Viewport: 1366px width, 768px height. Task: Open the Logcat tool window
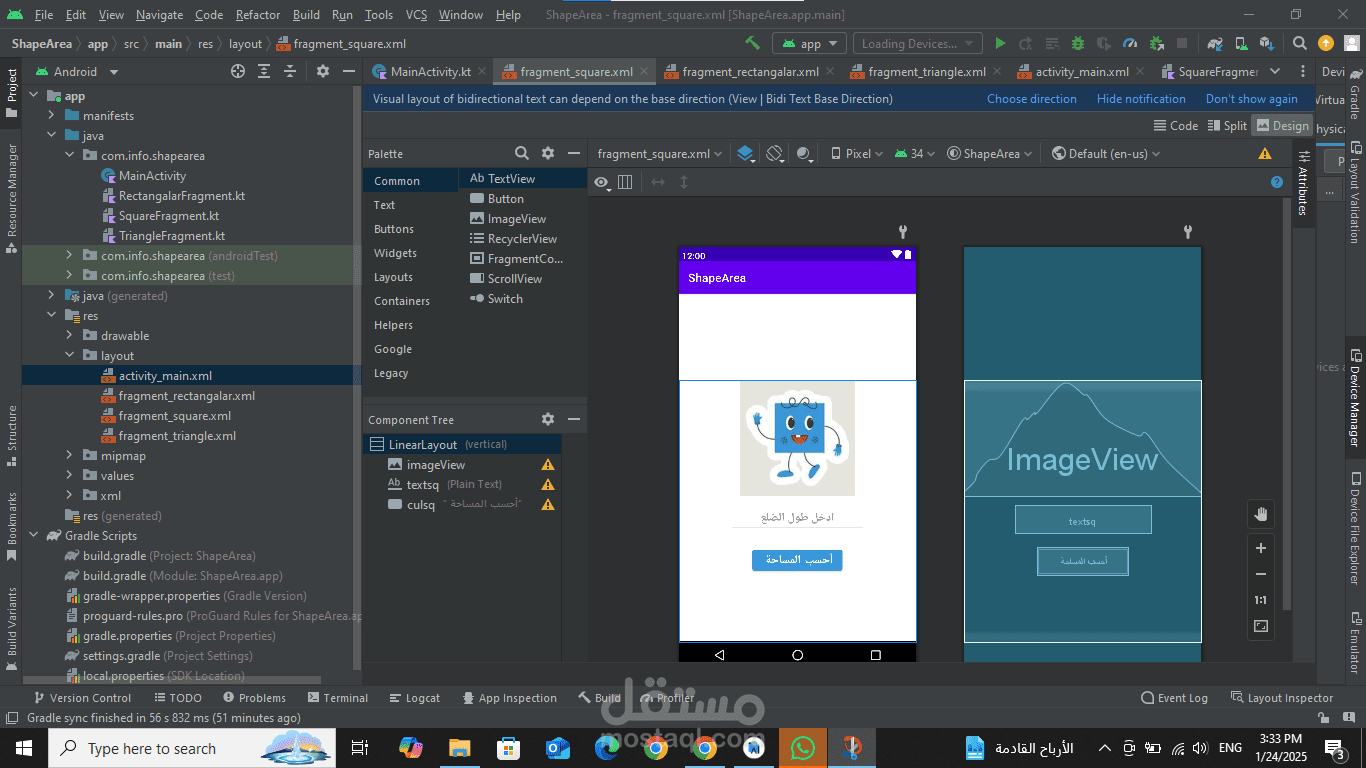[413, 698]
